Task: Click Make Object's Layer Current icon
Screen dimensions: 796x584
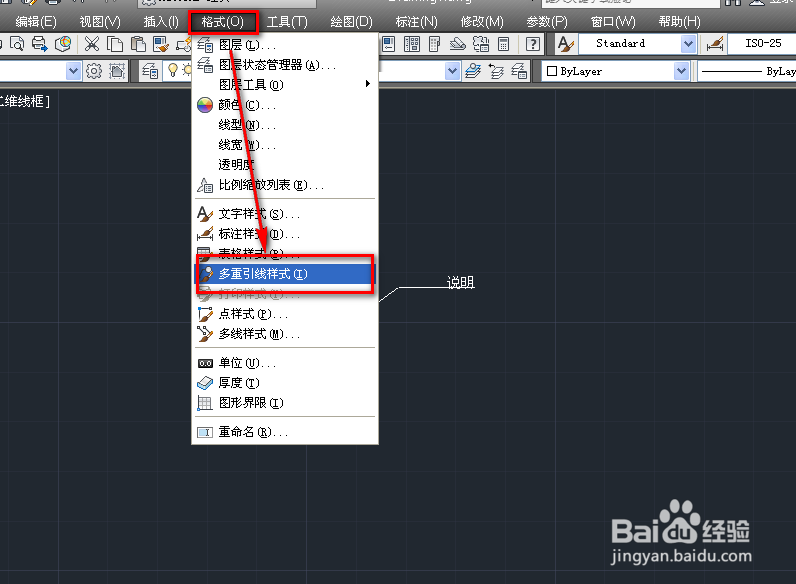Action: pyautogui.click(x=473, y=71)
